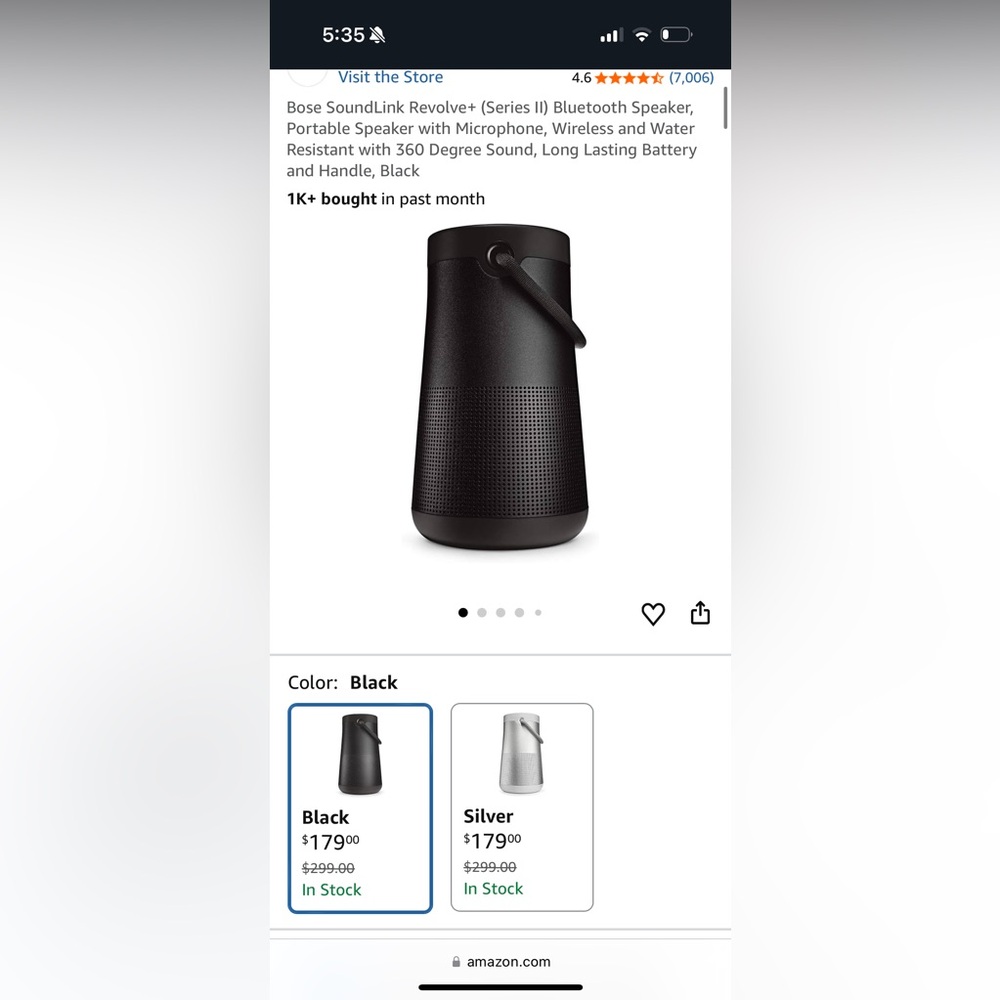Tap the home indicator bar
The width and height of the screenshot is (1000, 1000).
501,987
